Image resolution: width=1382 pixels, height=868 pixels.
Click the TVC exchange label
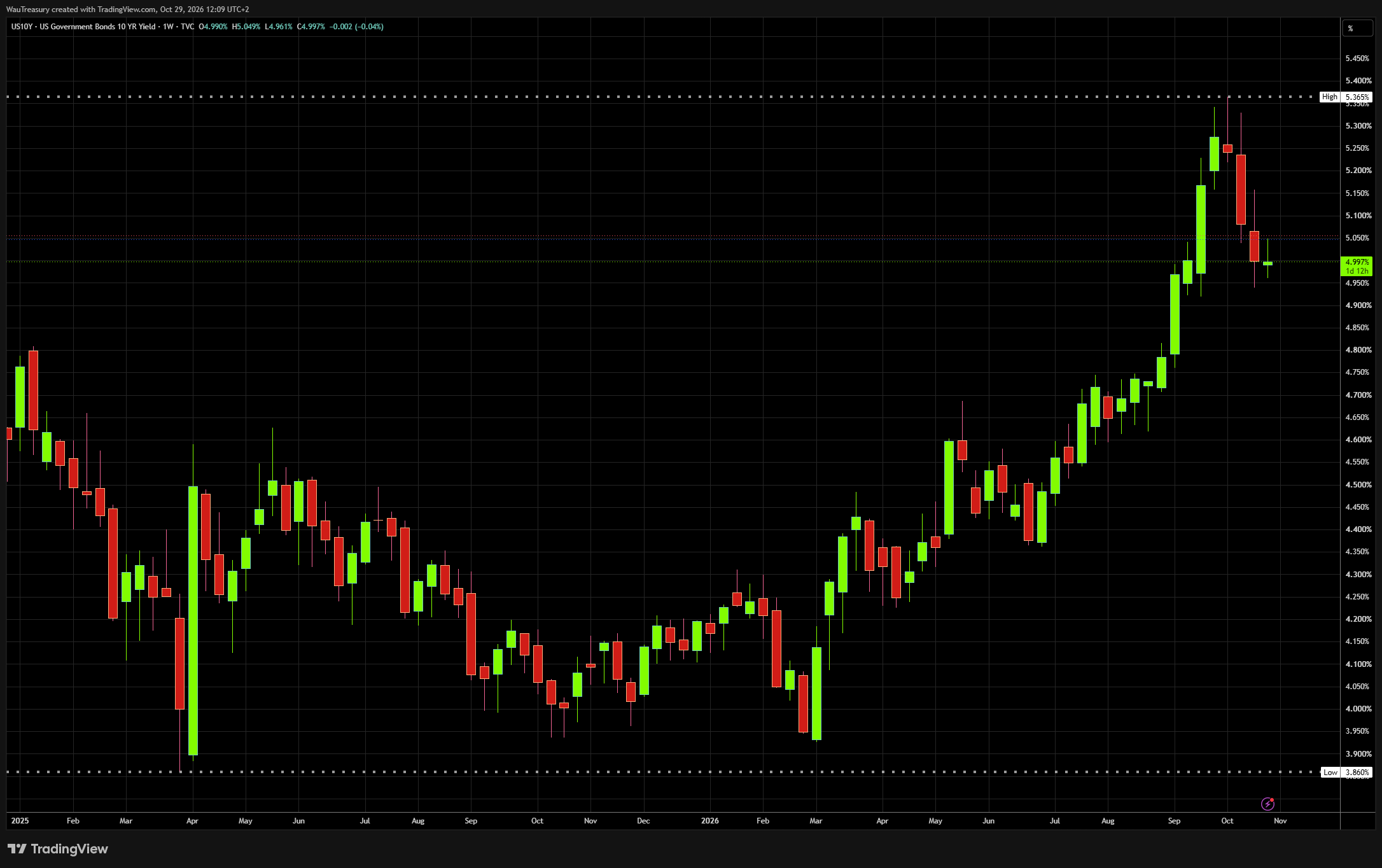pos(187,27)
